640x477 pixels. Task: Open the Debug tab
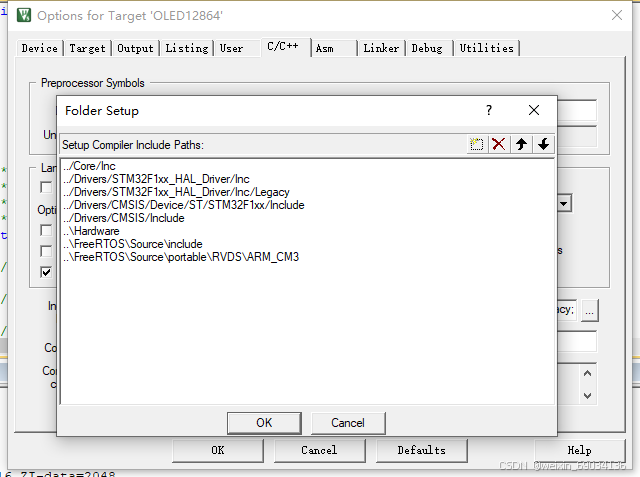point(427,48)
